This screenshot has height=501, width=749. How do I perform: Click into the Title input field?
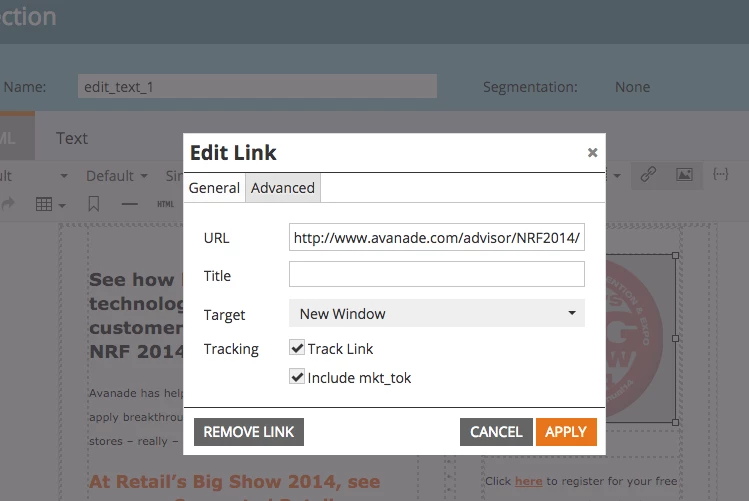tap(437, 274)
